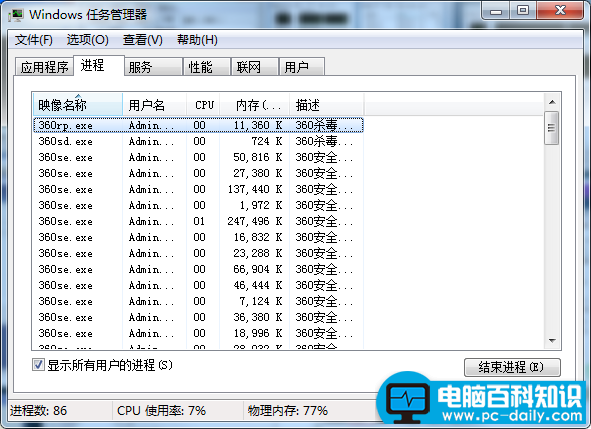This screenshot has width=591, height=429.
Task: Select the 360rp.exe process row
Action: [x=198, y=125]
